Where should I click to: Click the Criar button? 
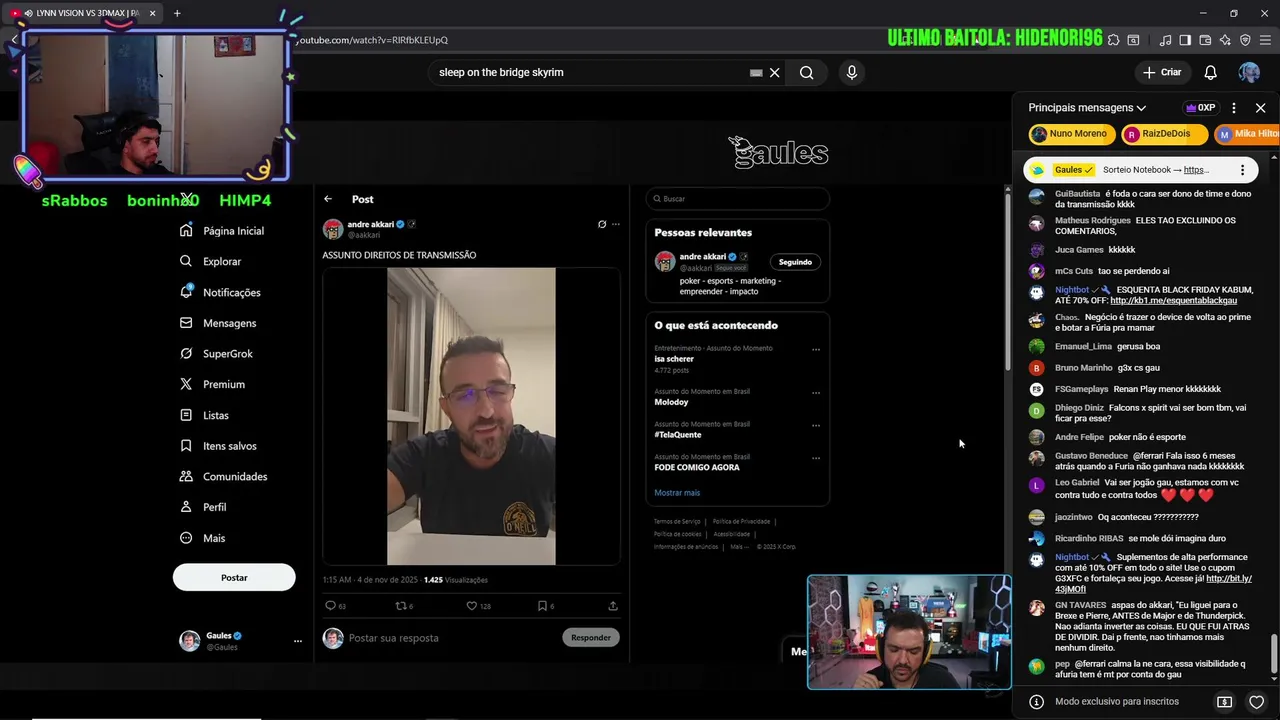tap(1162, 72)
